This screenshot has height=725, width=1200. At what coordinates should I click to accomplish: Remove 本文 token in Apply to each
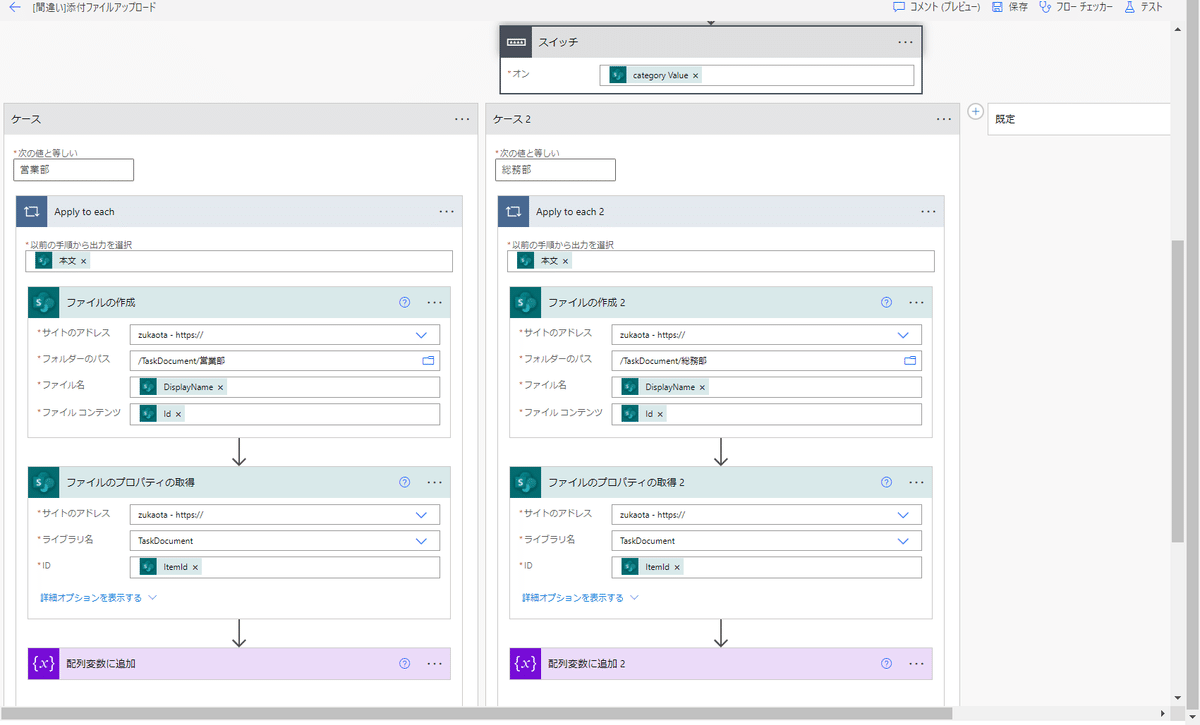[84, 261]
